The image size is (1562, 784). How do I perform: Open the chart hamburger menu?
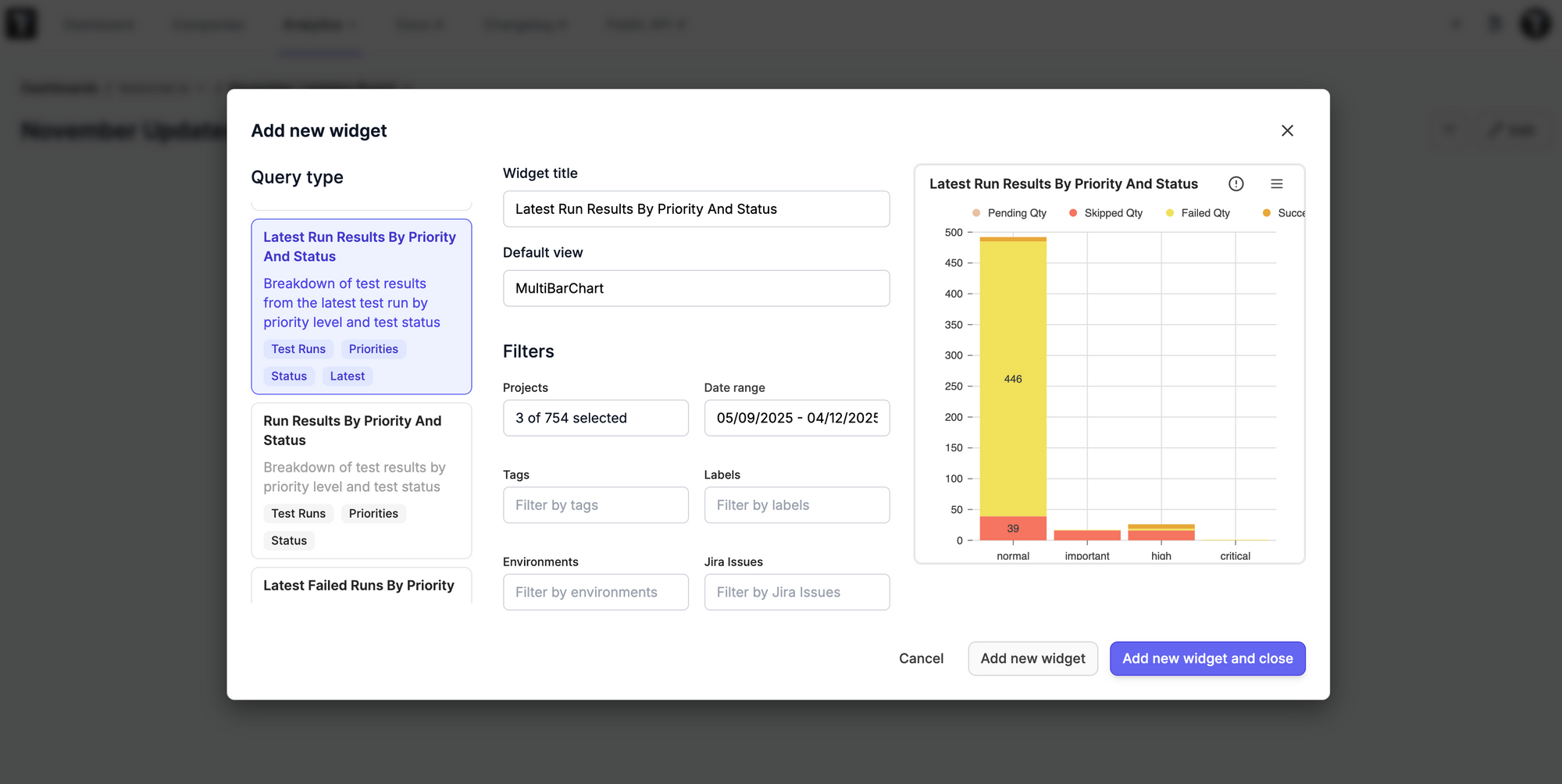[1277, 184]
